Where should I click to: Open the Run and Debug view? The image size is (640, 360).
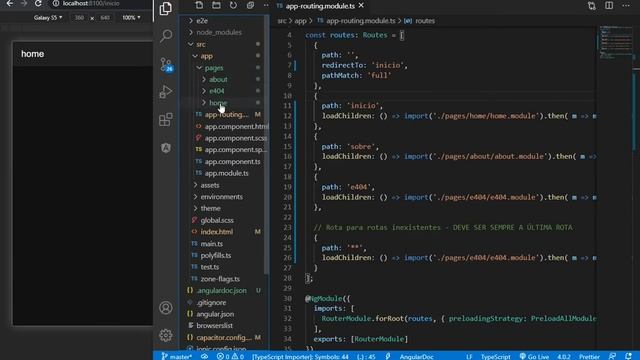166,92
